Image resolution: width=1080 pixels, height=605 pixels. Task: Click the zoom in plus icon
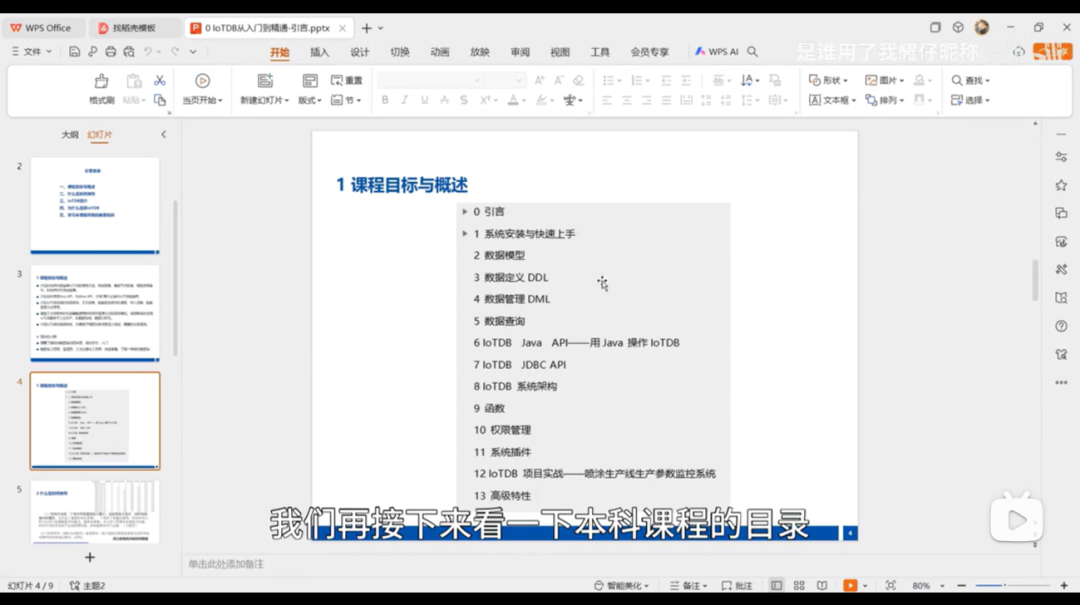click(1064, 586)
